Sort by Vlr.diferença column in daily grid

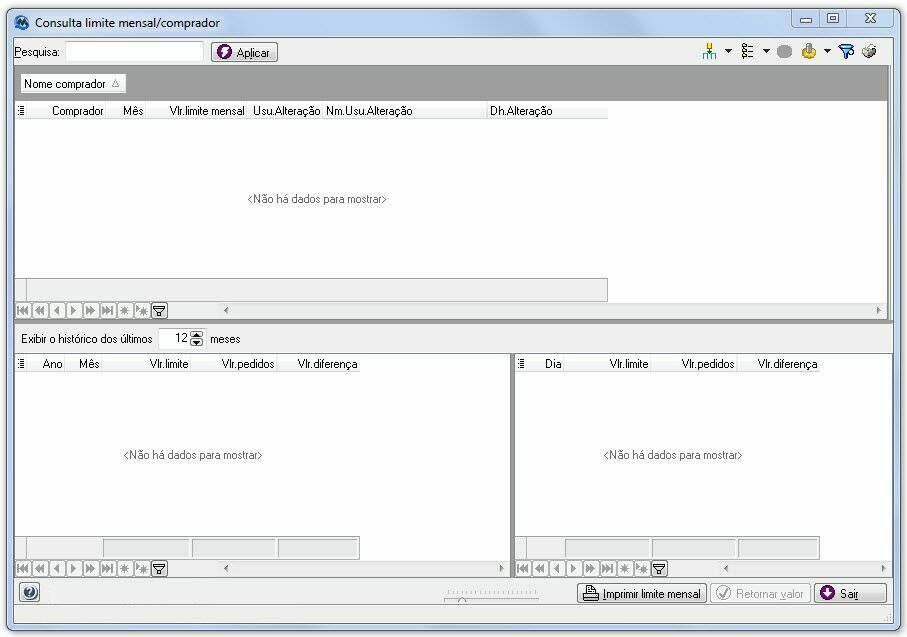coord(779,364)
